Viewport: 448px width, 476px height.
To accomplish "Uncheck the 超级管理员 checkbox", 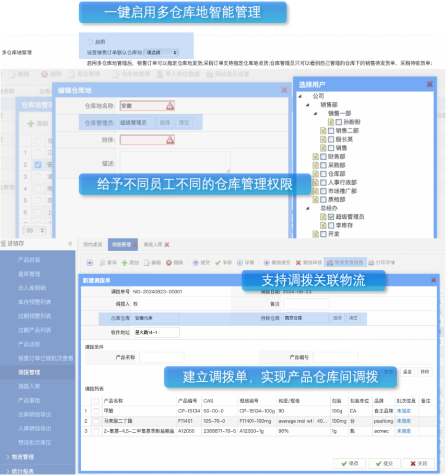I will [x=331, y=217].
